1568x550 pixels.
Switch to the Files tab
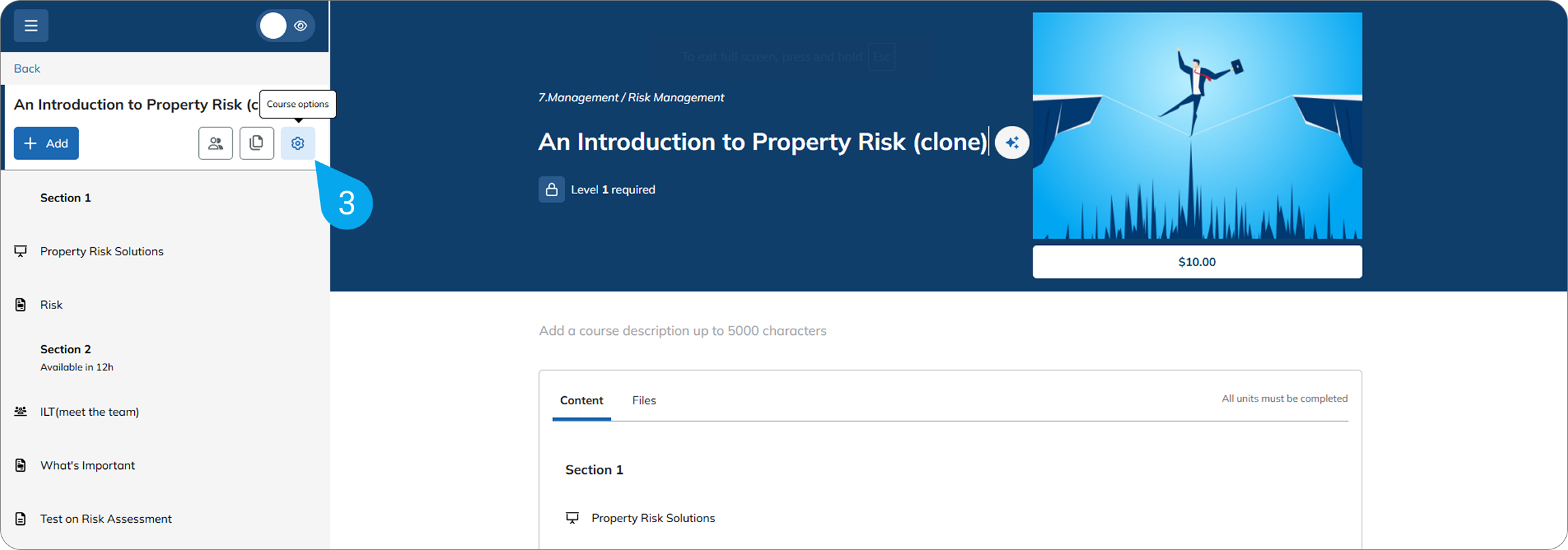[644, 400]
